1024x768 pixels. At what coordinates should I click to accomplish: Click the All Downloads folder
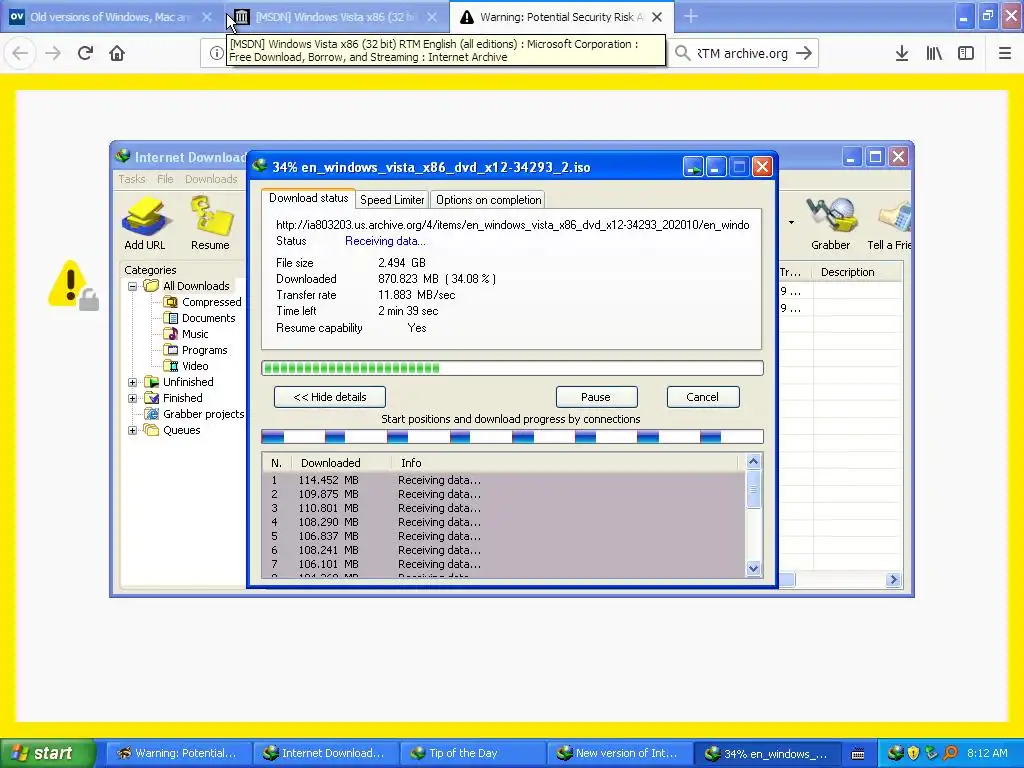point(187,286)
